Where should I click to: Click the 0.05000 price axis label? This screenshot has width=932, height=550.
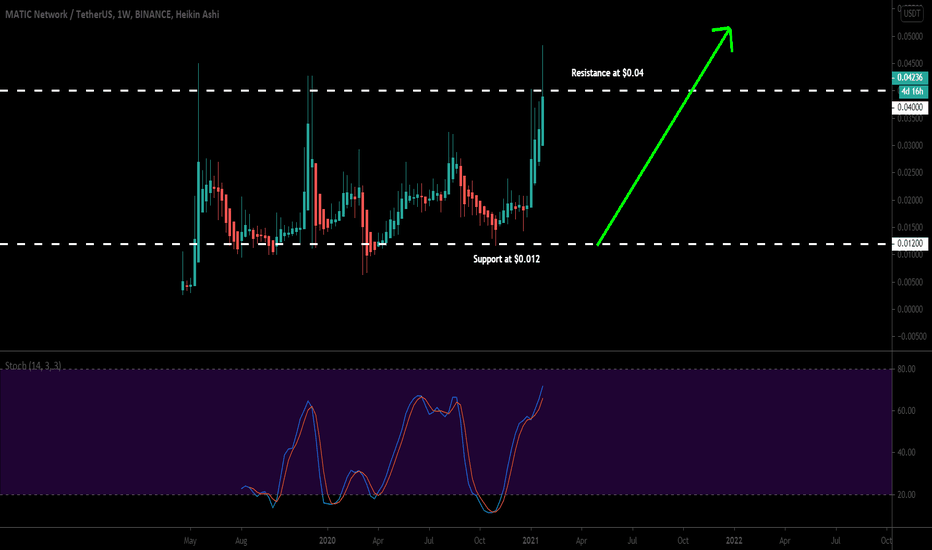[910, 36]
